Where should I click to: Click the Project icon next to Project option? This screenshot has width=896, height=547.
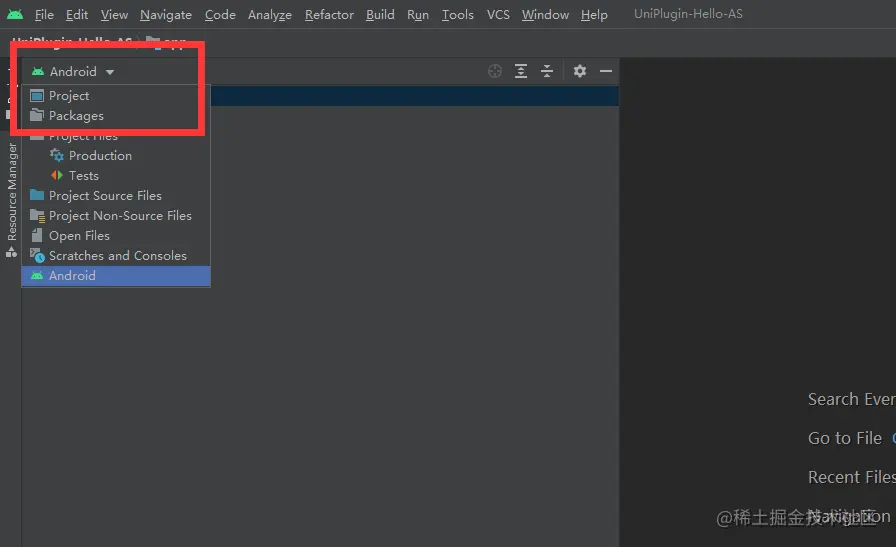(x=37, y=95)
